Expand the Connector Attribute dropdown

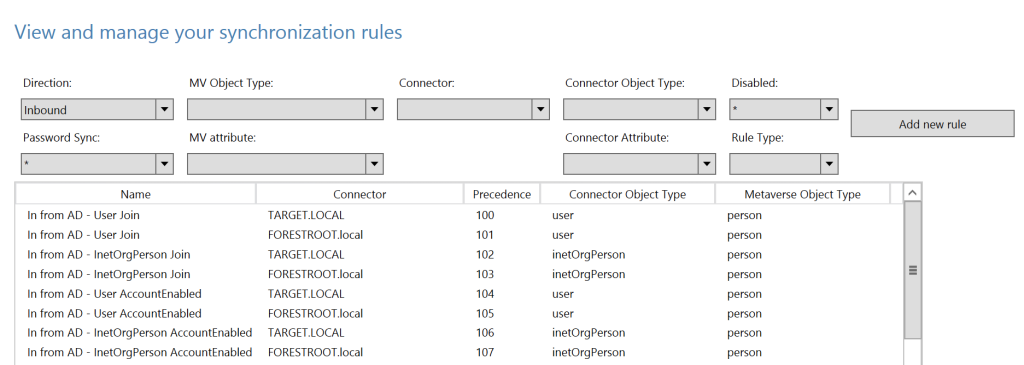[x=639, y=164]
